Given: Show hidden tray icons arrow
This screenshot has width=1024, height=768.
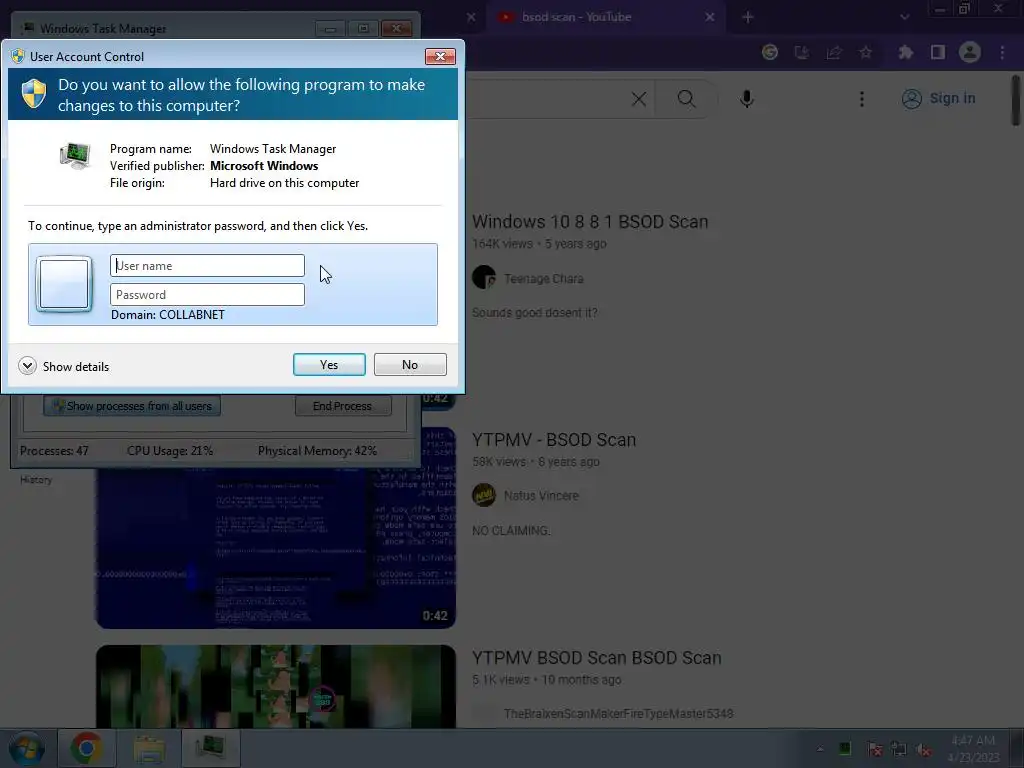Looking at the screenshot, I should click(820, 749).
